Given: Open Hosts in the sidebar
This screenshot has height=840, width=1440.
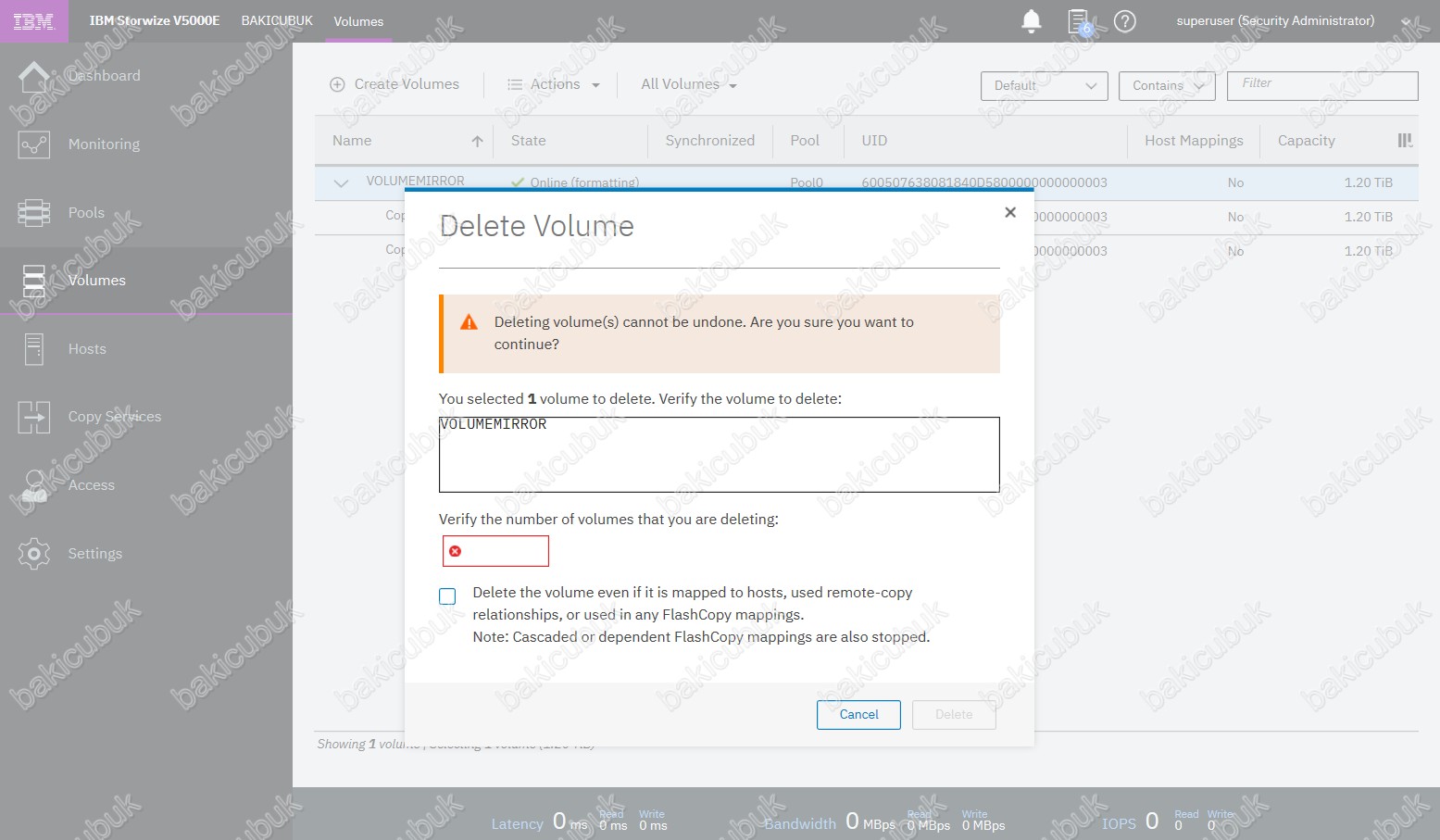Looking at the screenshot, I should 87,349.
